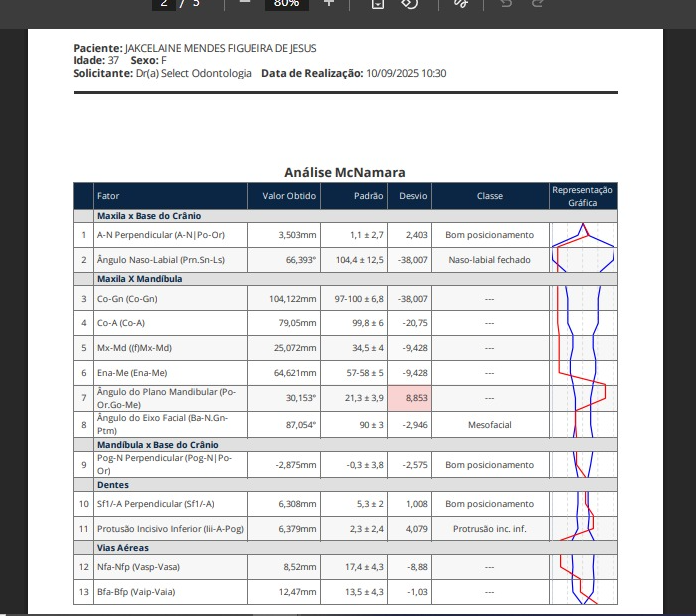
Task: Click 'Ângulo do Plano Mandibular' factor cell
Action: tap(170, 398)
